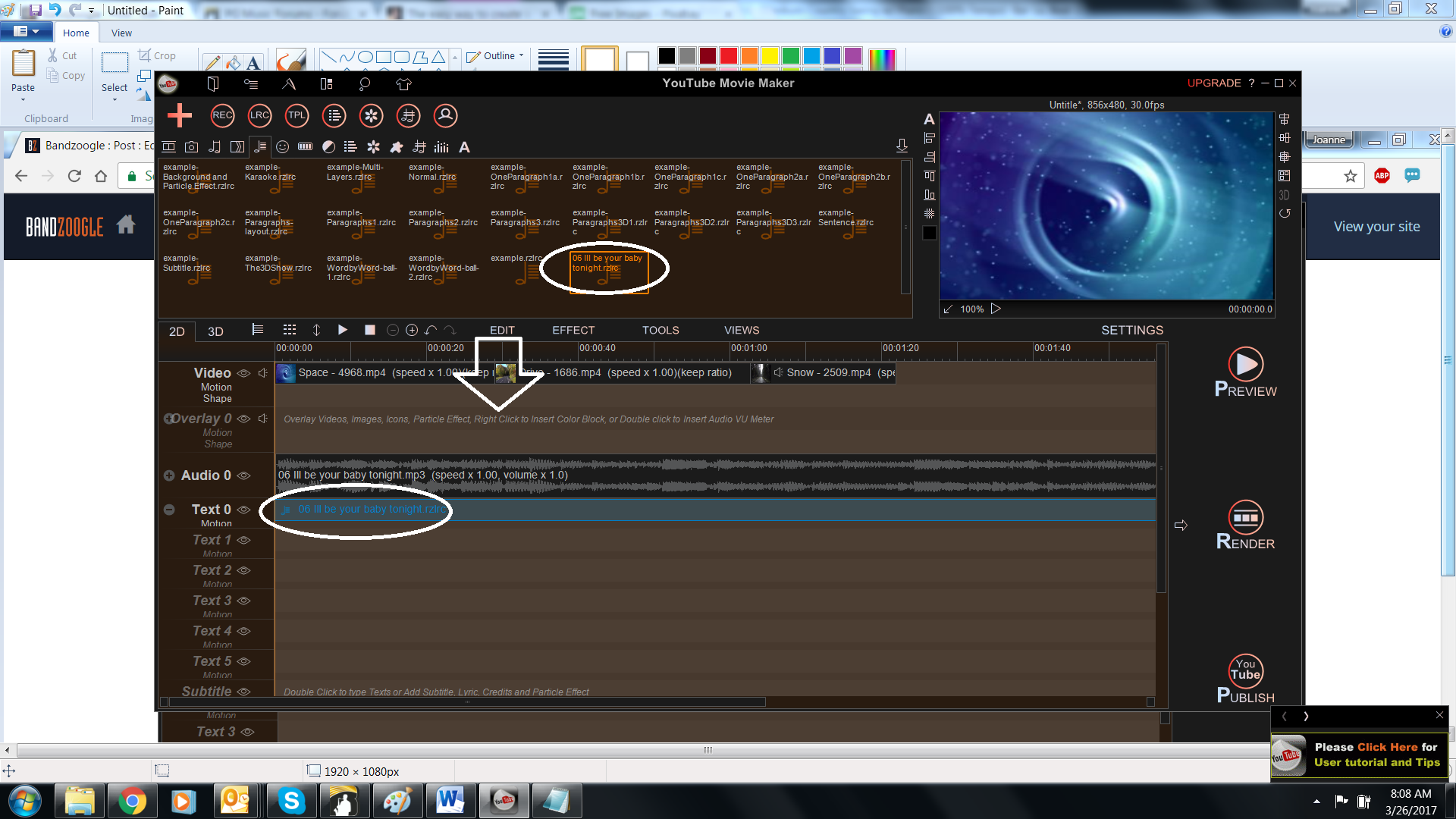Click the red plus add media button
Image resolution: width=1456 pixels, height=819 pixels.
click(180, 116)
